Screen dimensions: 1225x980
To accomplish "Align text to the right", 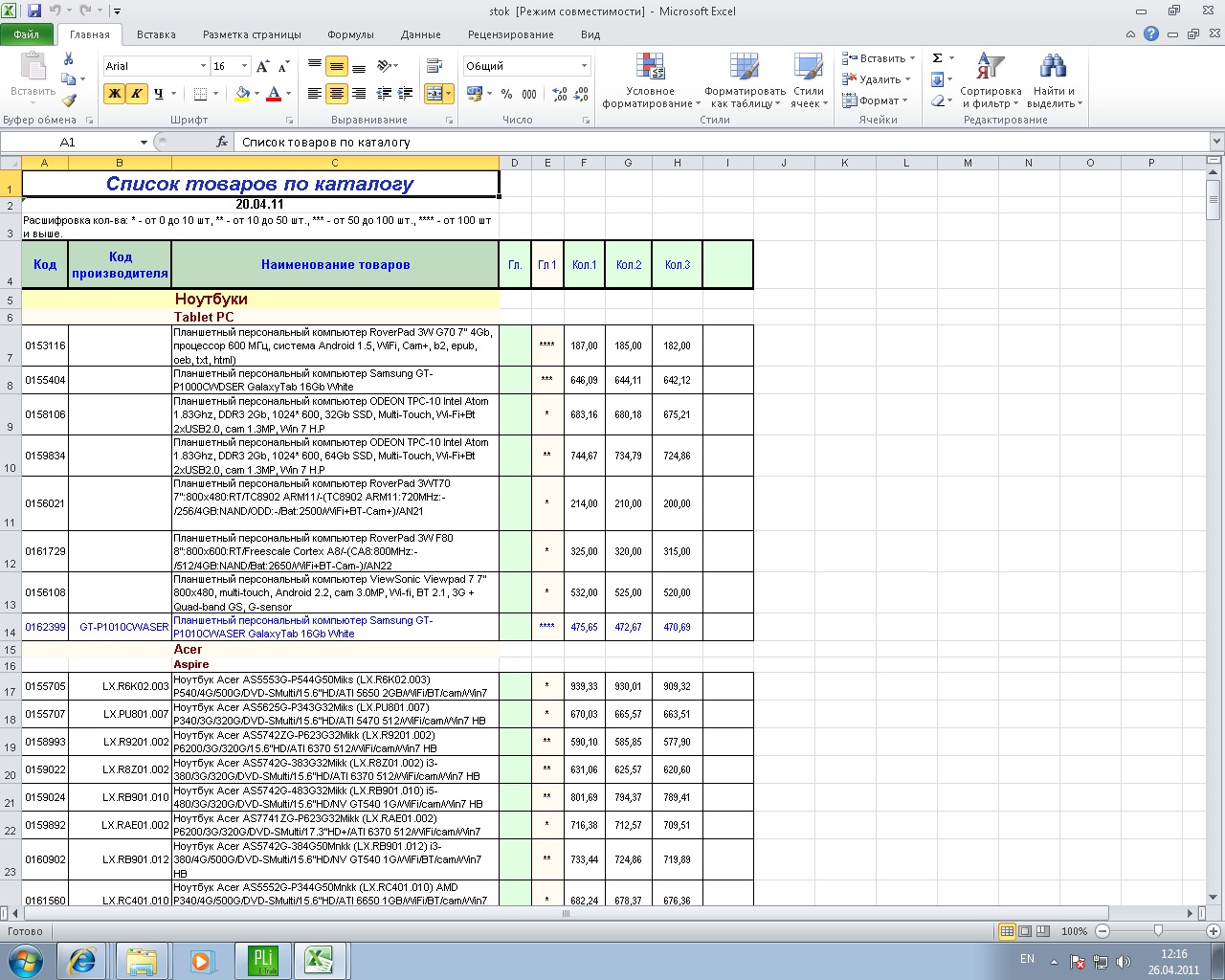I will pos(359,94).
